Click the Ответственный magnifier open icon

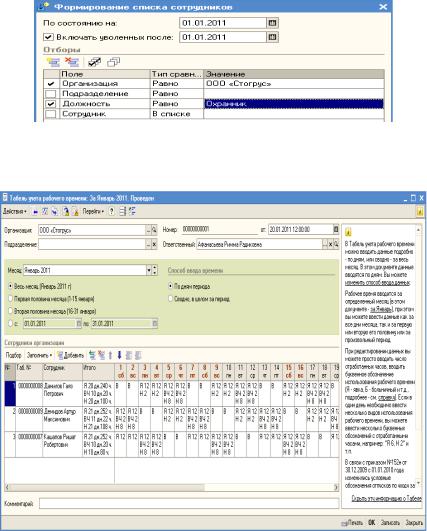[x=336, y=244]
